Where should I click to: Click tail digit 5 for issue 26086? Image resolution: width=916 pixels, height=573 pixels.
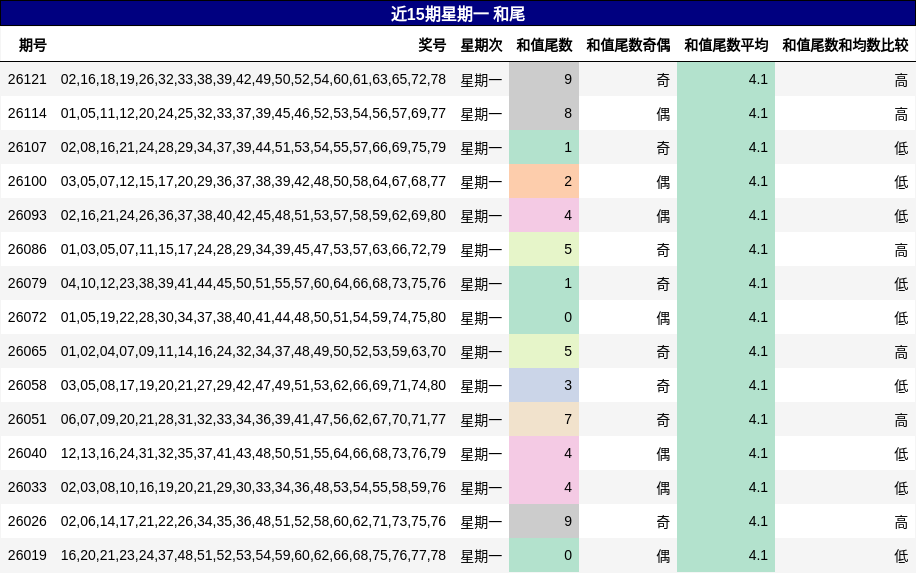tap(544, 249)
